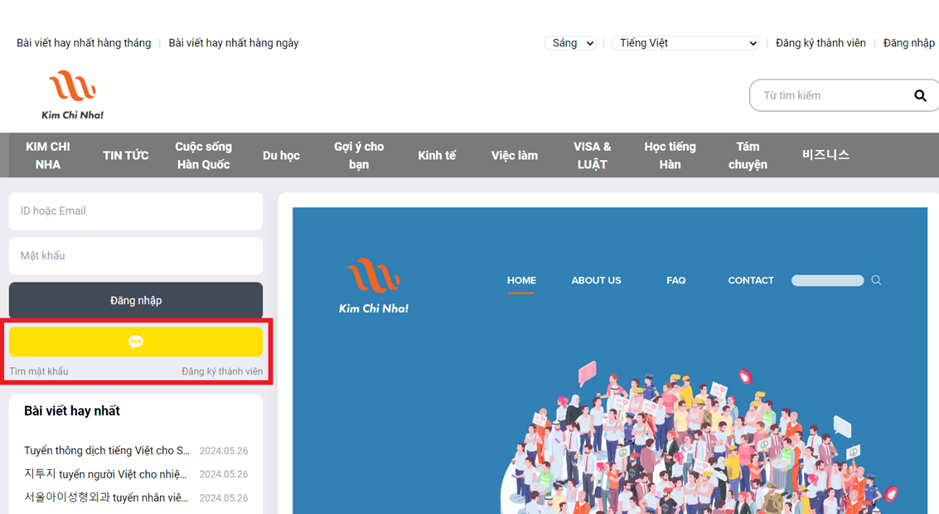Screen dimensions: 939x514
Task: Click Đăng nhập link in top bar
Action: coord(908,43)
